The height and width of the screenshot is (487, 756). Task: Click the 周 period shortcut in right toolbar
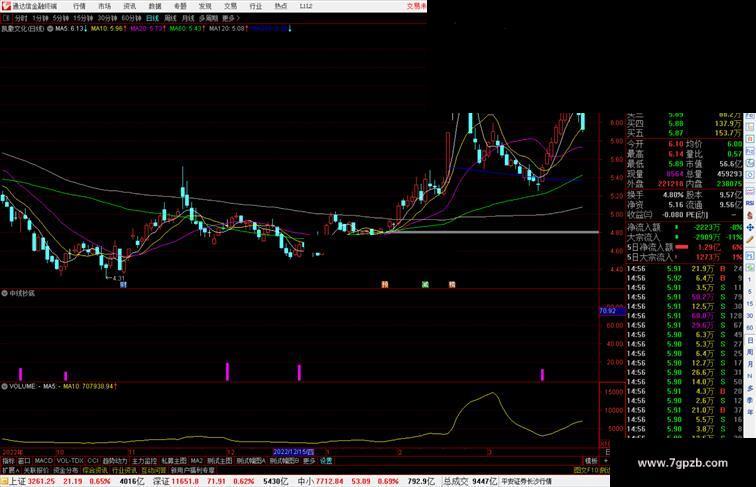[x=750, y=352]
